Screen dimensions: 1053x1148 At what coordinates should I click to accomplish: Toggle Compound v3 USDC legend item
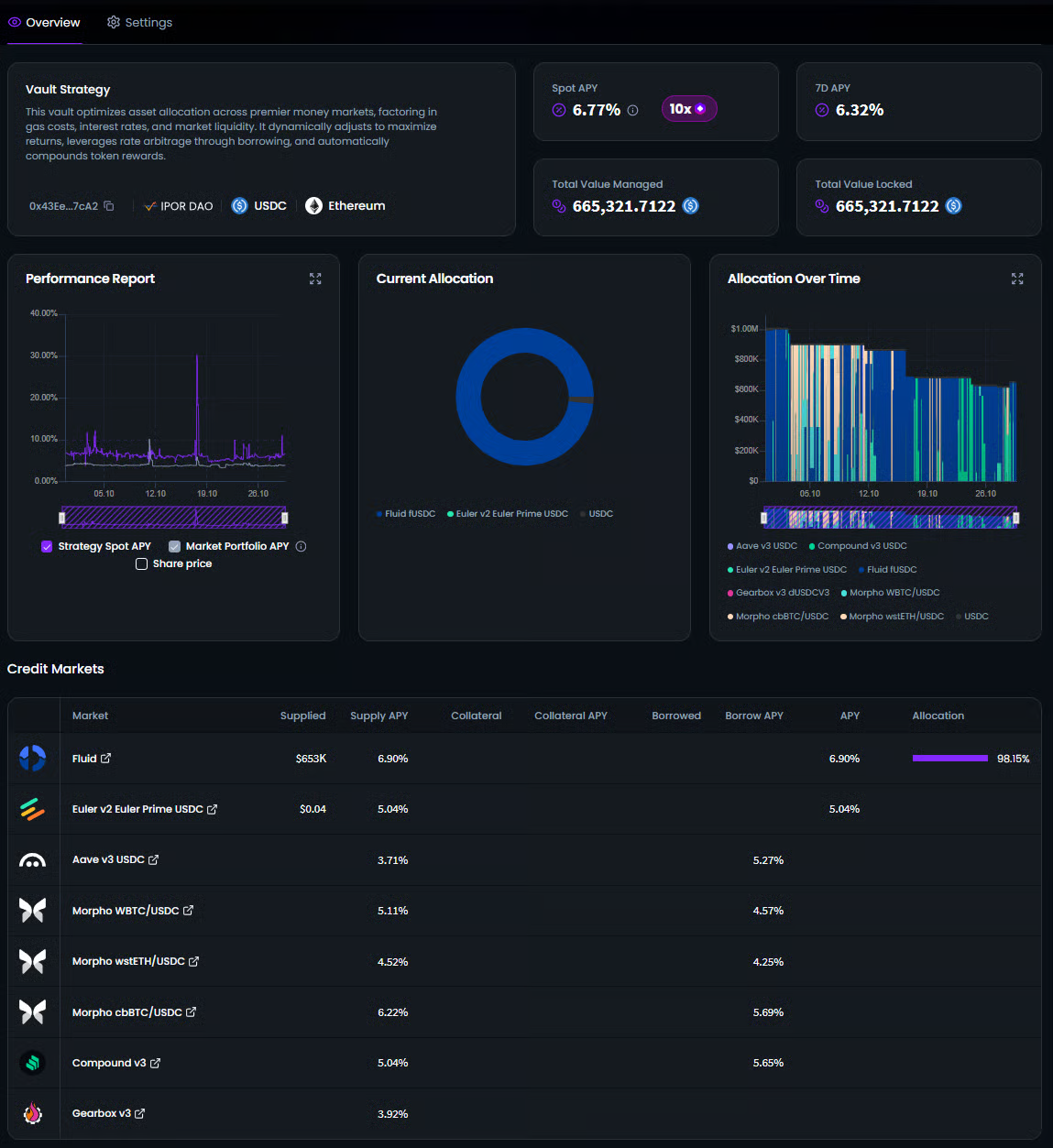click(x=857, y=546)
